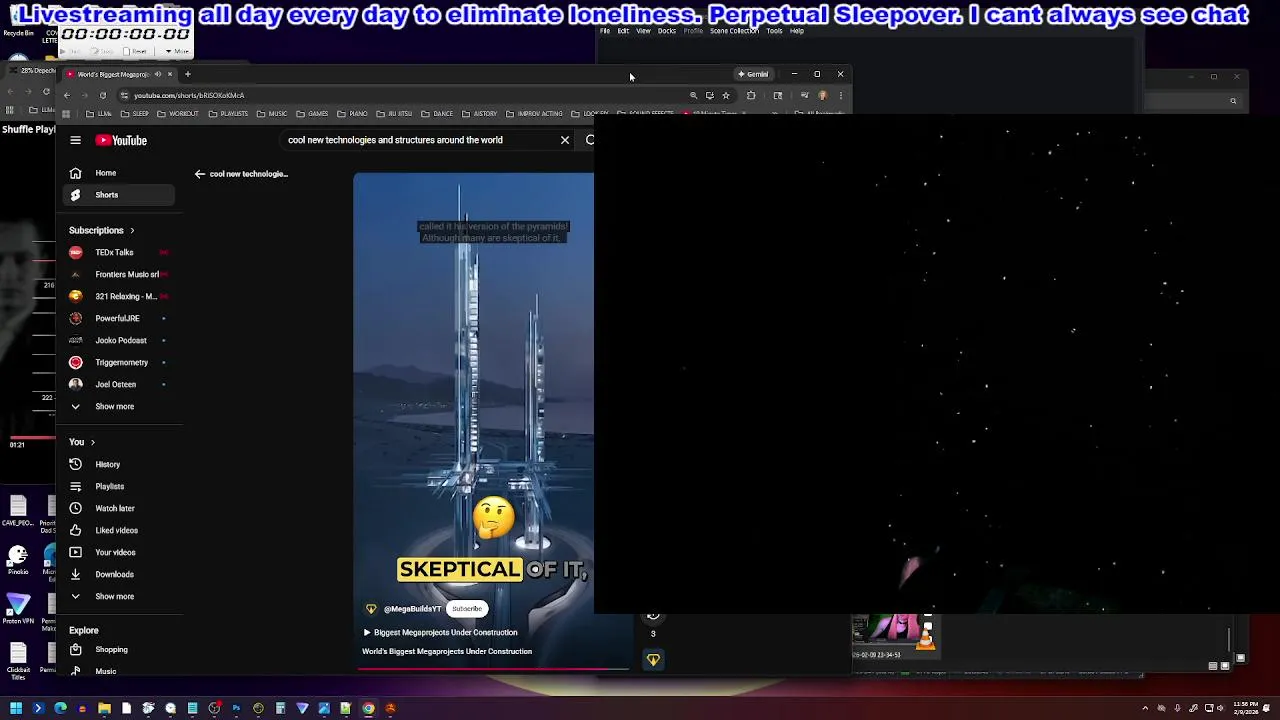Open Photoshop from taskbar
This screenshot has width=1280, height=720.
(236, 708)
